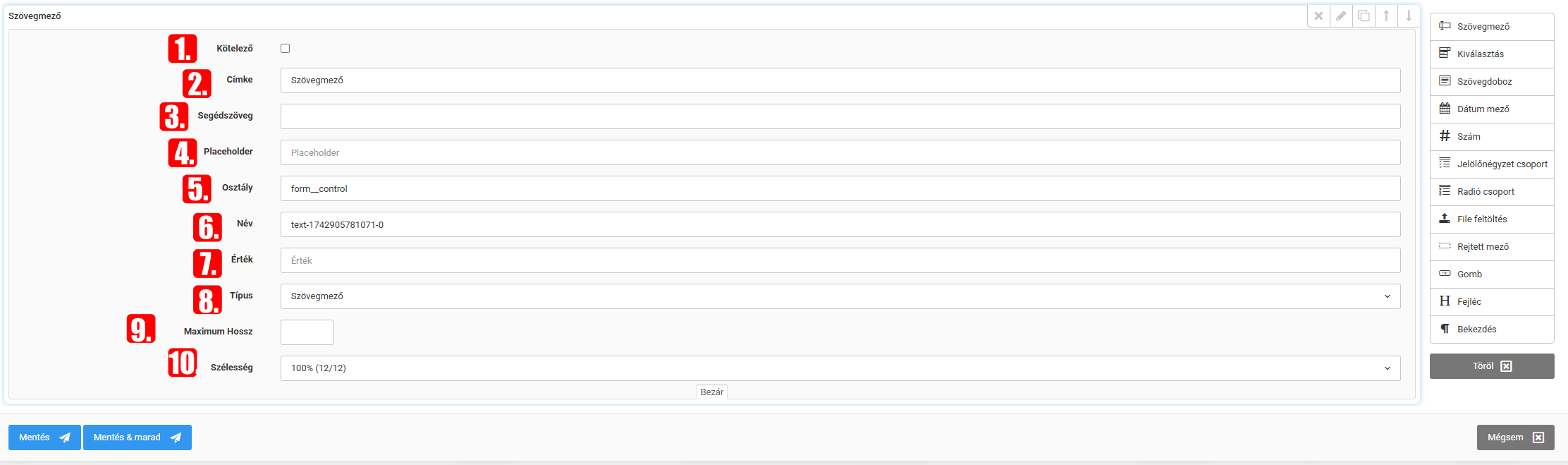Click the Mentés save button

pyautogui.click(x=44, y=437)
